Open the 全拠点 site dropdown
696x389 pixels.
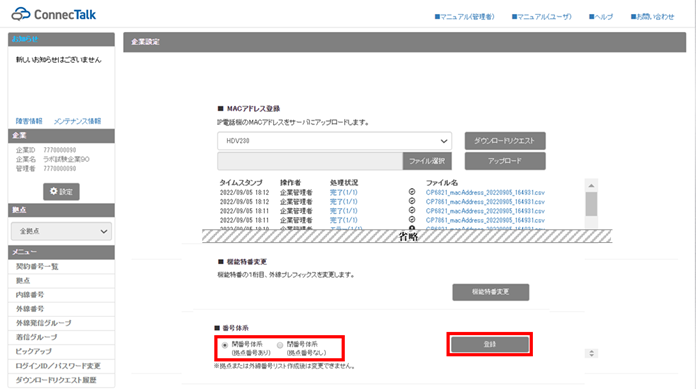point(61,231)
